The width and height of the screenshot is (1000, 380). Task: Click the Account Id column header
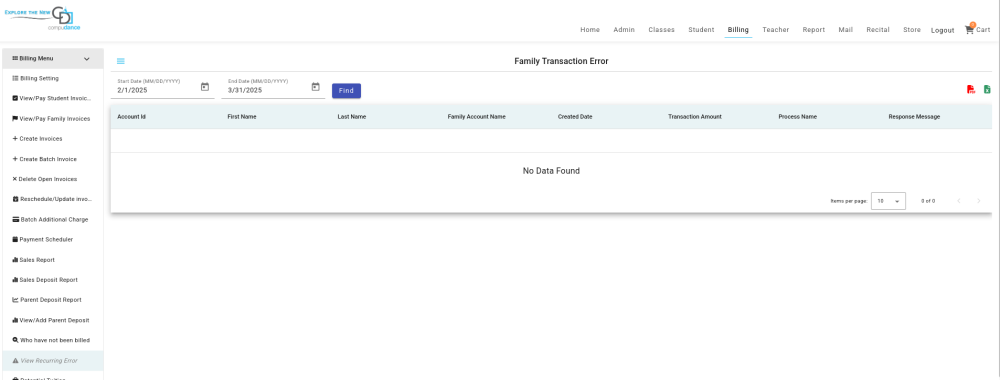click(x=132, y=117)
